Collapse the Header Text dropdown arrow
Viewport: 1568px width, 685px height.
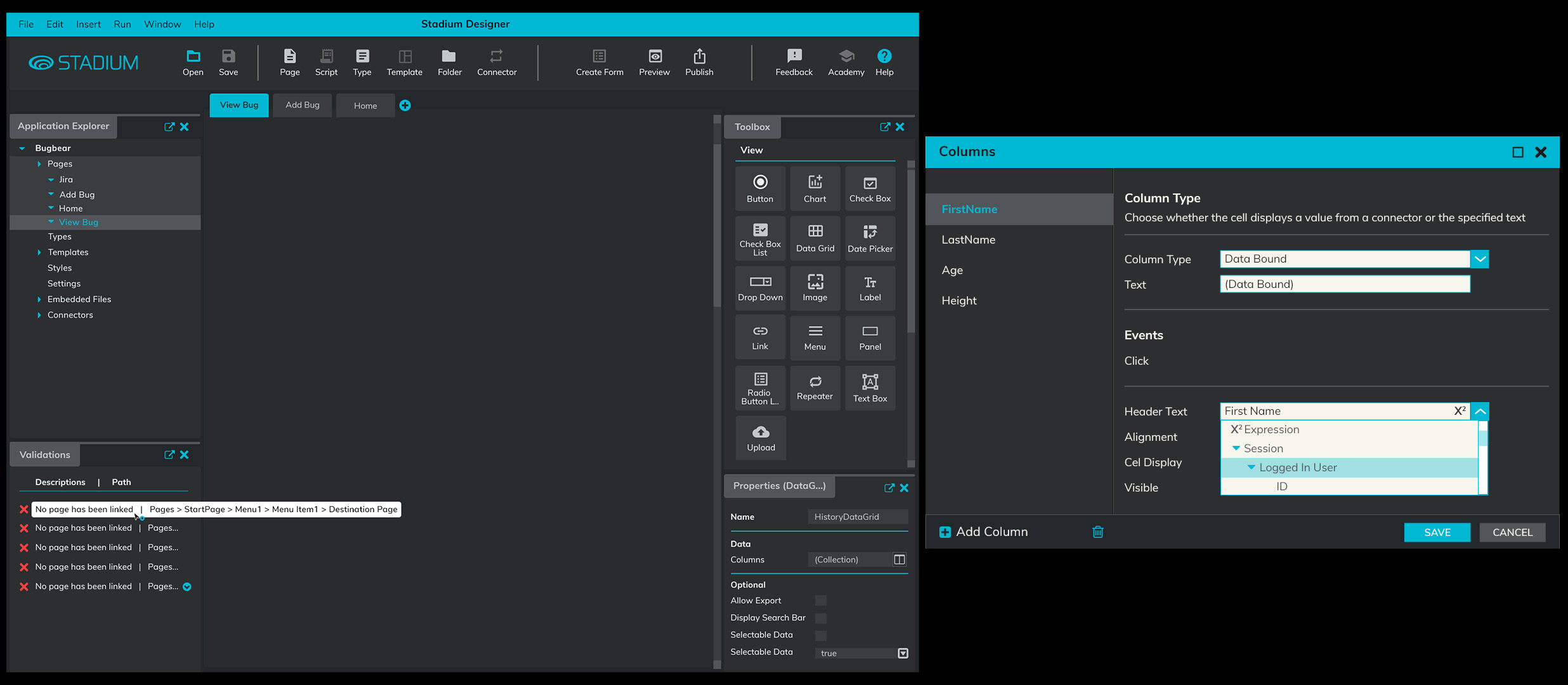pos(1480,411)
